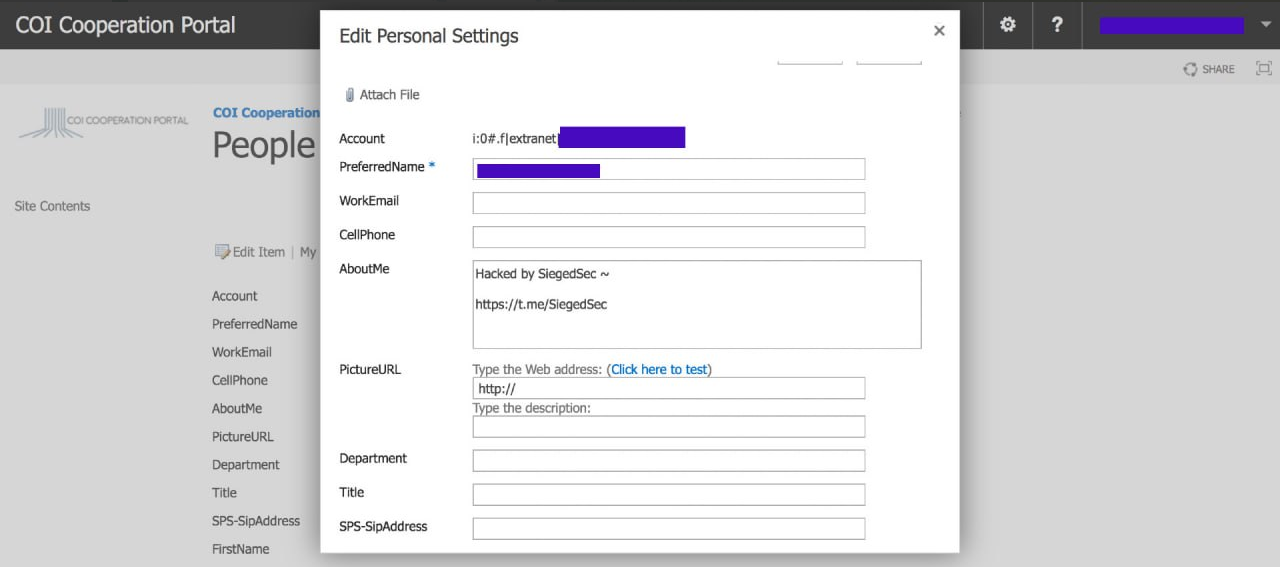Screen dimensions: 1280x567
Task: Click the 'Click here to test' link
Action: click(x=659, y=369)
